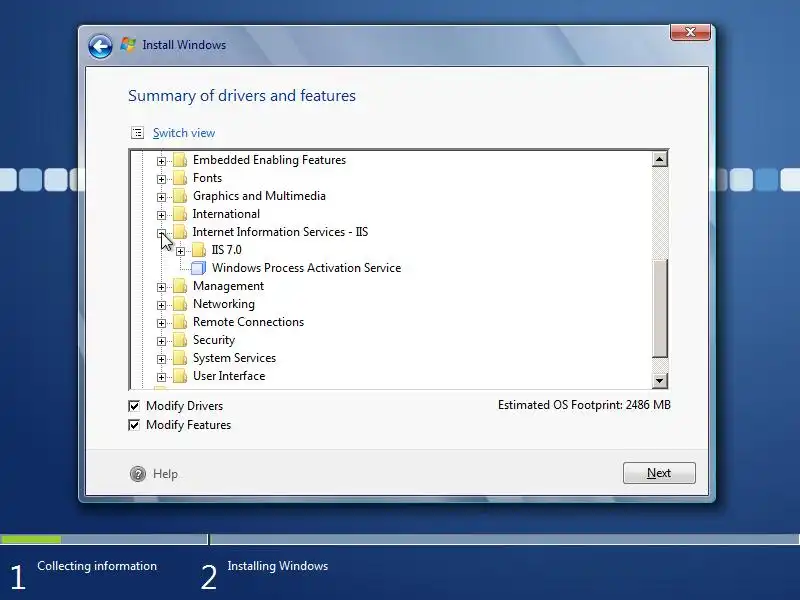Select the International folder icon
Viewport: 800px width, 600px height.
pyautogui.click(x=180, y=214)
